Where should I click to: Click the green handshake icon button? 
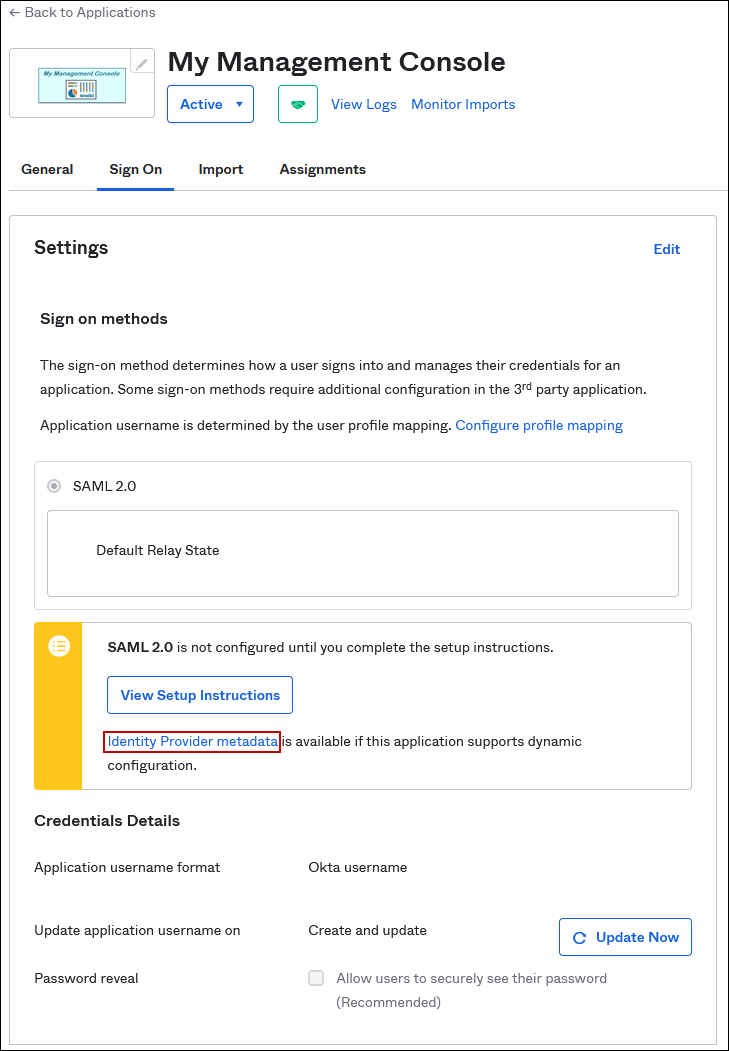click(298, 104)
